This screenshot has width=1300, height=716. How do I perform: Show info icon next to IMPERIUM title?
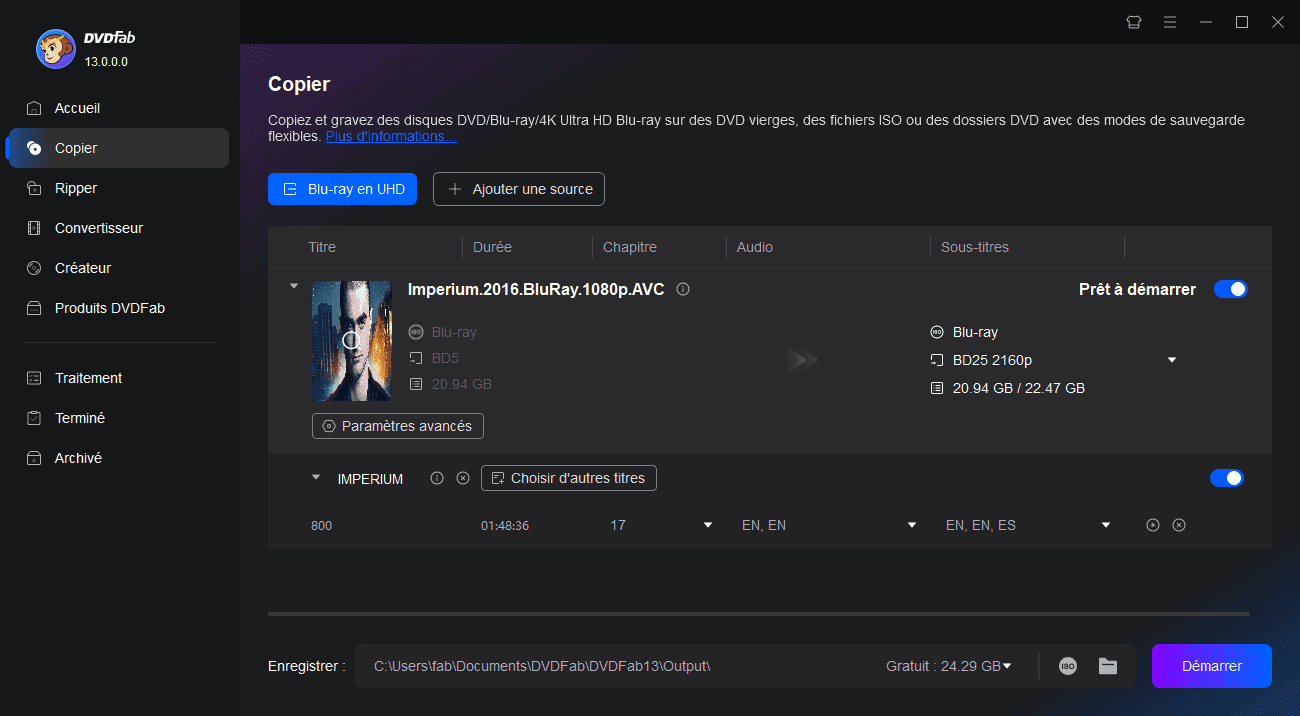[x=437, y=478]
